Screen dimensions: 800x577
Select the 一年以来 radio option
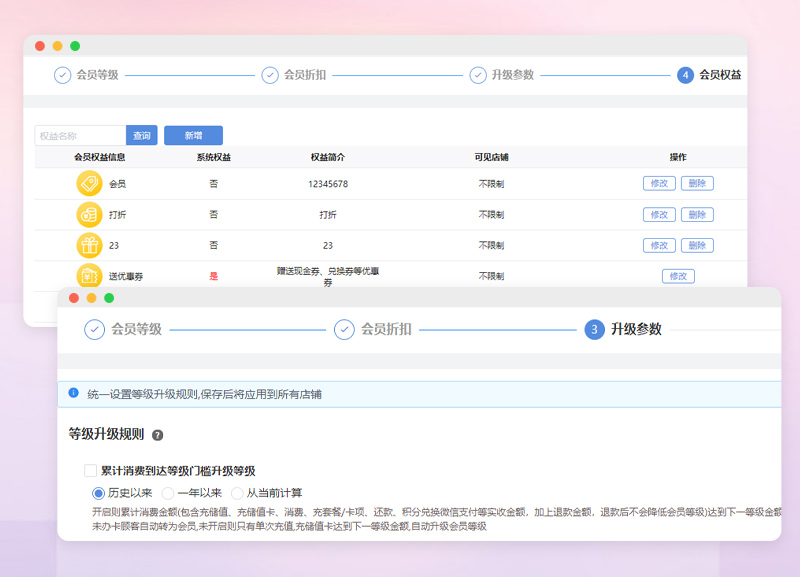click(x=167, y=493)
